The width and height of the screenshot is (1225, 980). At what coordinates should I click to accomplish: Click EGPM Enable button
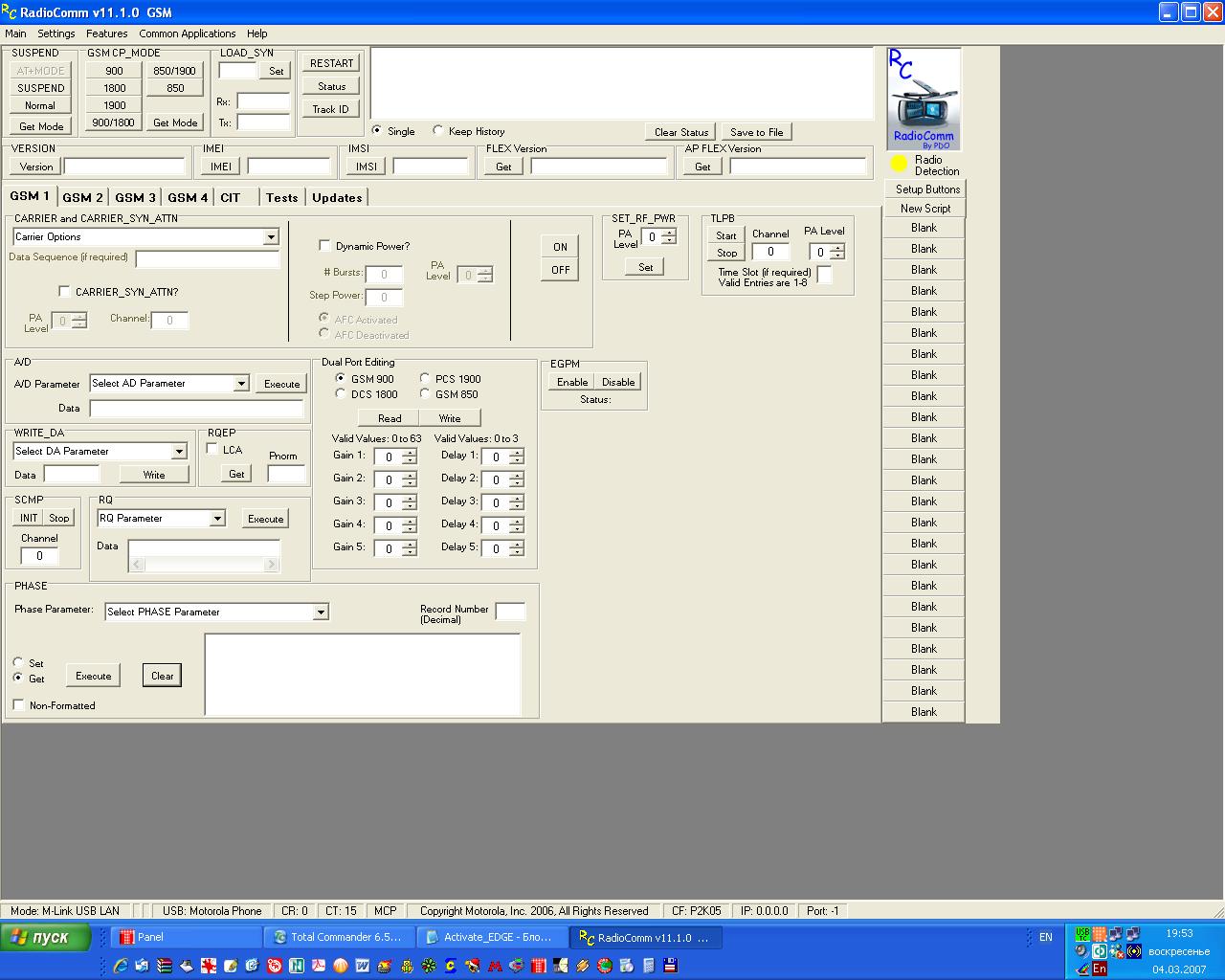[572, 382]
